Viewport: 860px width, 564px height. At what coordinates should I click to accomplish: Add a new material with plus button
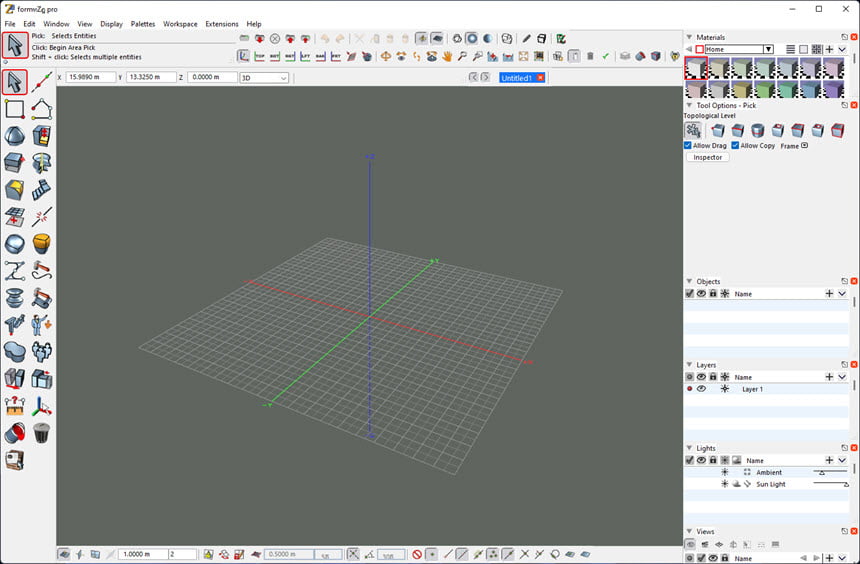(829, 49)
